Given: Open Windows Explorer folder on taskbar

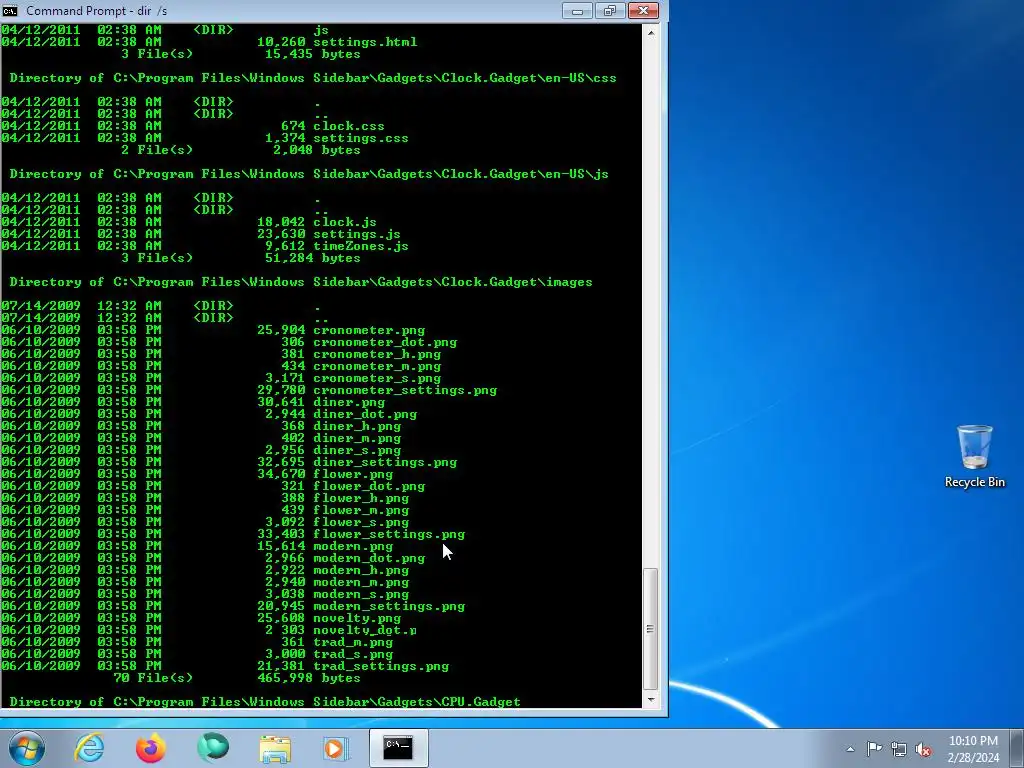Looking at the screenshot, I should (275, 748).
